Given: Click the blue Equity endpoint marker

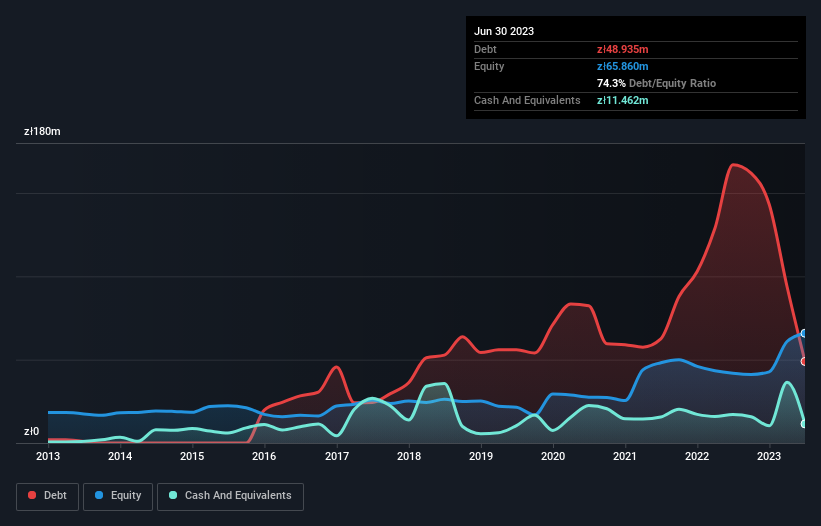Looking at the screenshot, I should pos(804,333).
